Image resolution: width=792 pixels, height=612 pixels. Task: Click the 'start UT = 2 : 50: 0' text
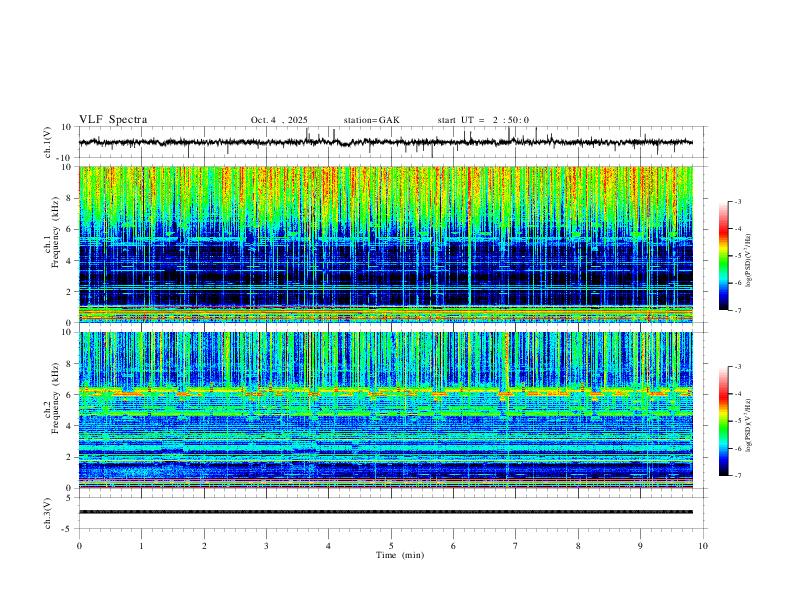tap(483, 120)
